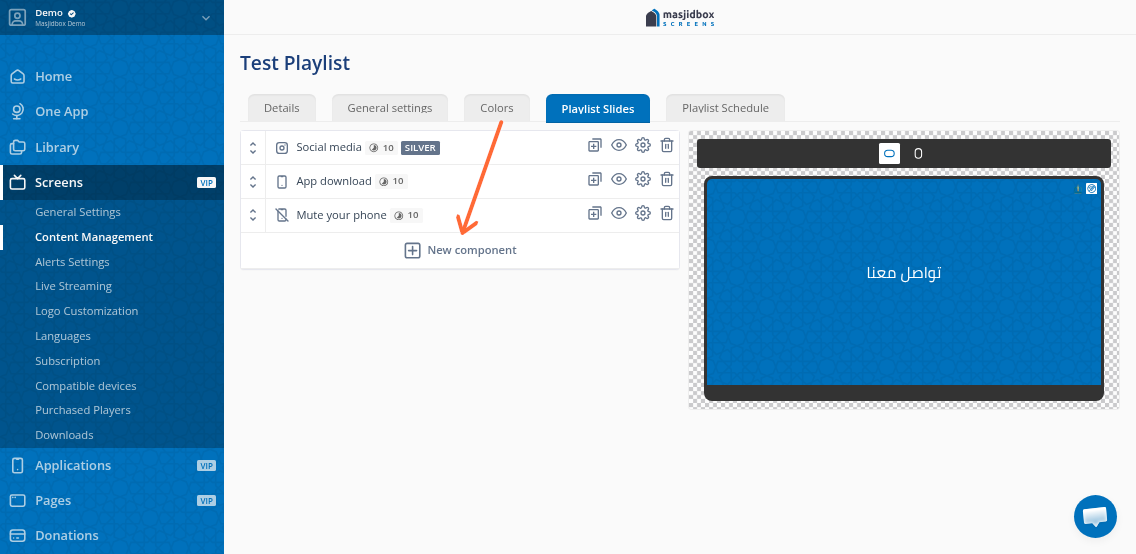Image resolution: width=1136 pixels, height=554 pixels.
Task: Select the Playlist Slides tab
Action: pyautogui.click(x=598, y=109)
